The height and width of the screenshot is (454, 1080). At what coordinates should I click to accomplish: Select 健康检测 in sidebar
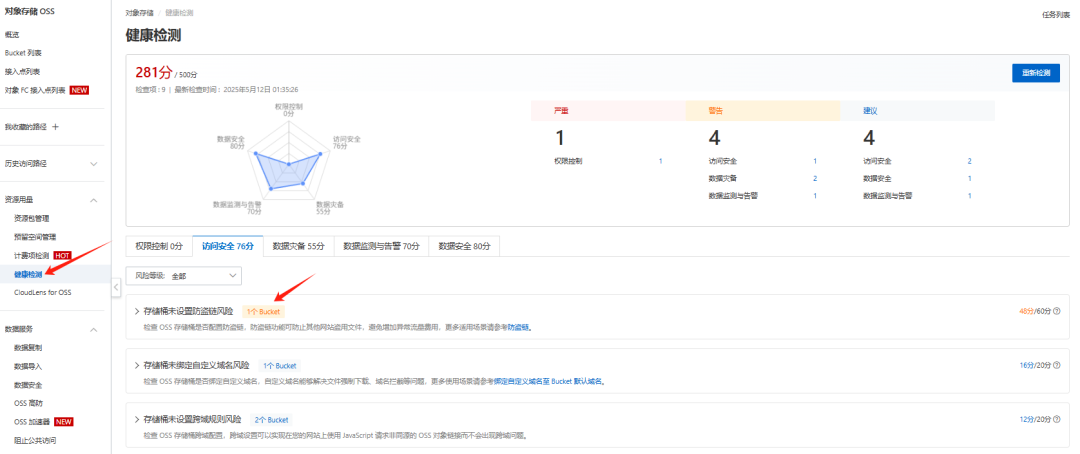coord(28,274)
